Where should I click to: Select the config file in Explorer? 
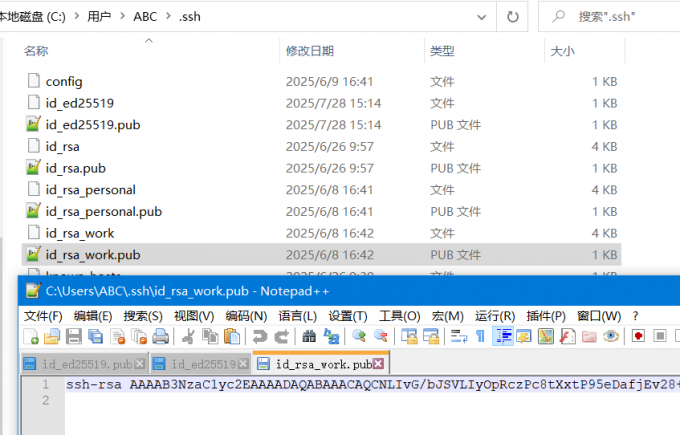point(321,82)
